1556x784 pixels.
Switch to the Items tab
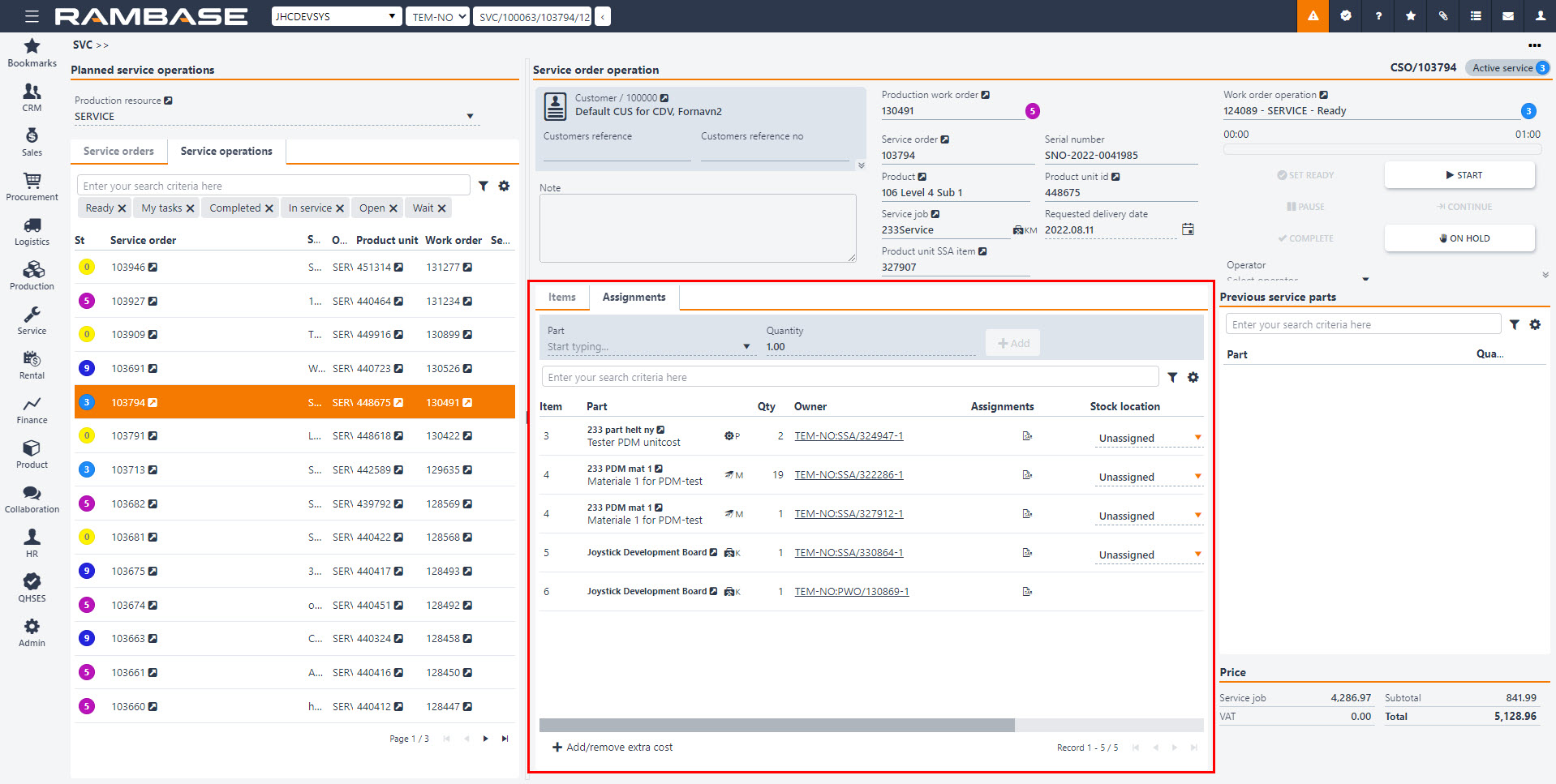(561, 298)
